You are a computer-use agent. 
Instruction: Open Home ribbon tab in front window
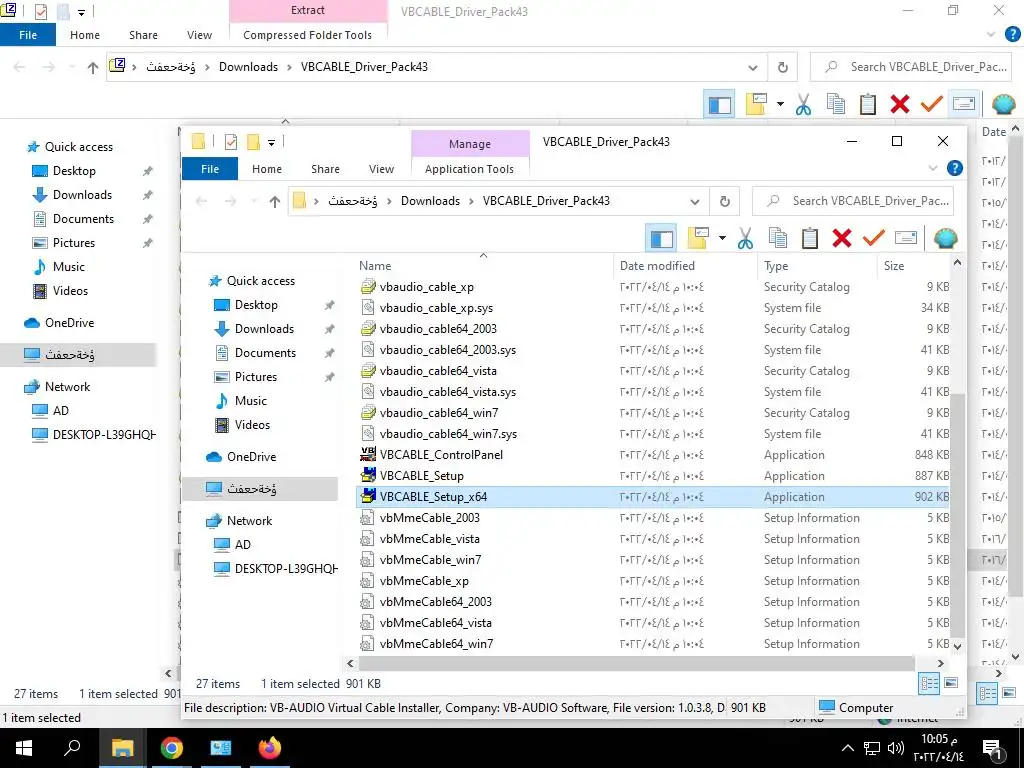coord(267,169)
